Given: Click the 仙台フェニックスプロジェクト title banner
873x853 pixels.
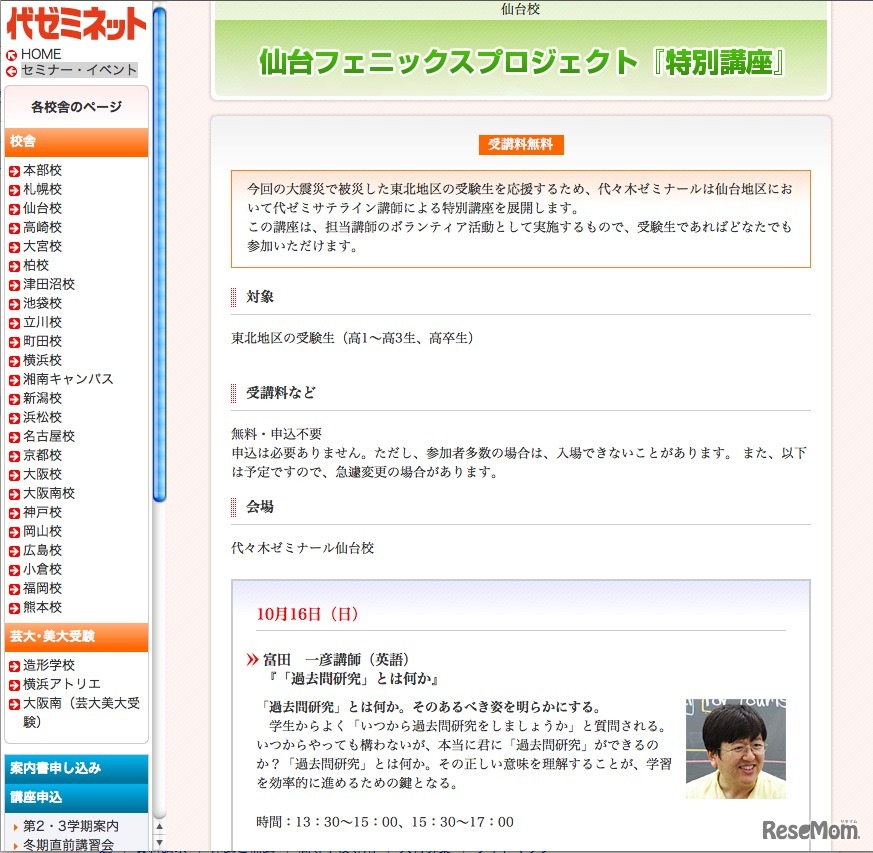Looking at the screenshot, I should [522, 62].
